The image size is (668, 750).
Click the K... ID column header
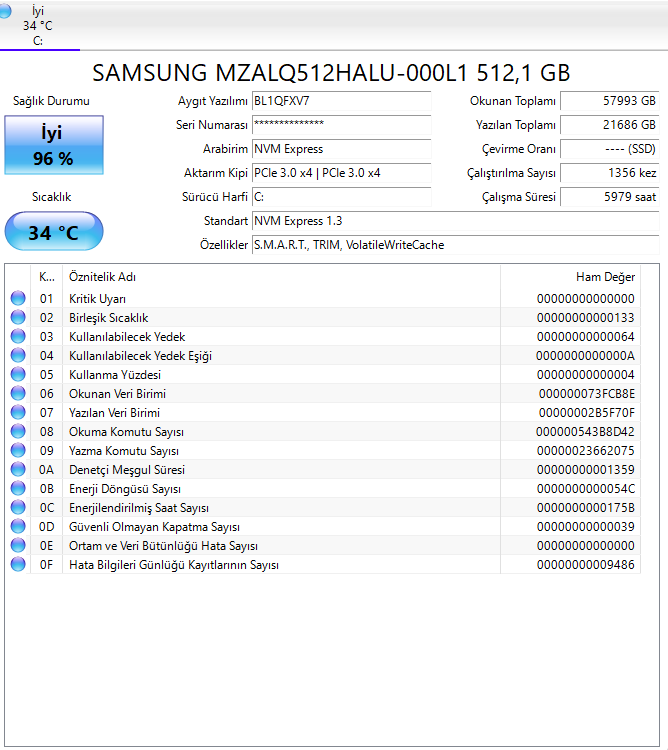[46, 276]
